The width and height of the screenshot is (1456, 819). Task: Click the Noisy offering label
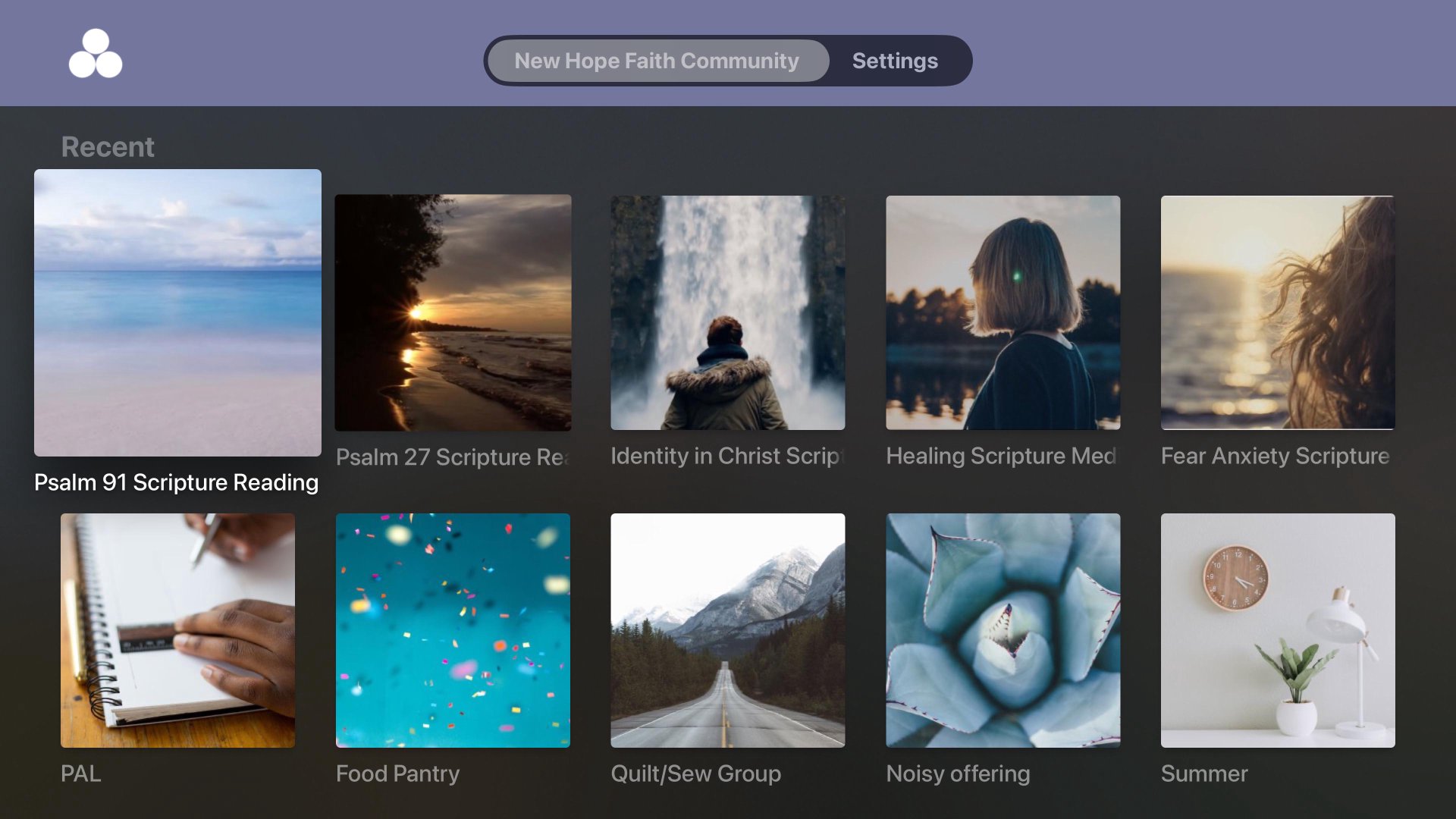click(958, 773)
